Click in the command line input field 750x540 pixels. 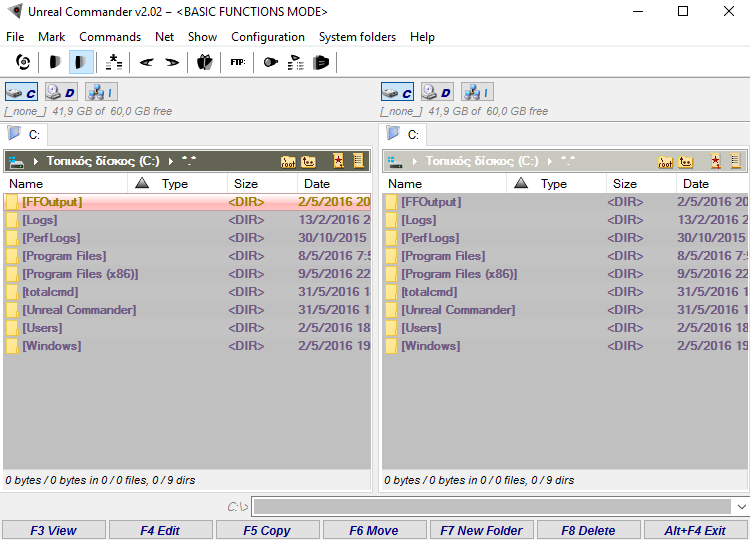coord(492,507)
